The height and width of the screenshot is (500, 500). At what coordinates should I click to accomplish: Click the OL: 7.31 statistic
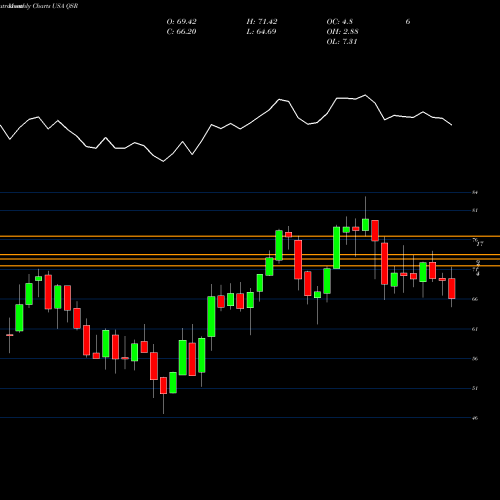(342, 42)
